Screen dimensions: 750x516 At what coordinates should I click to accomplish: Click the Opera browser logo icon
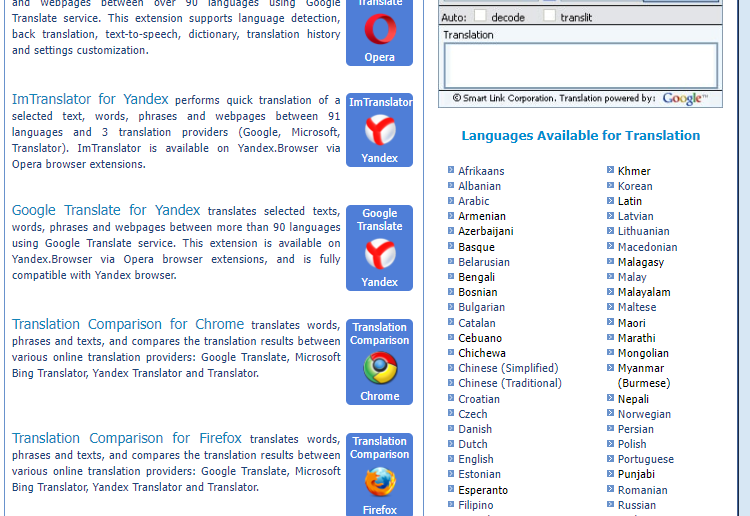point(380,29)
